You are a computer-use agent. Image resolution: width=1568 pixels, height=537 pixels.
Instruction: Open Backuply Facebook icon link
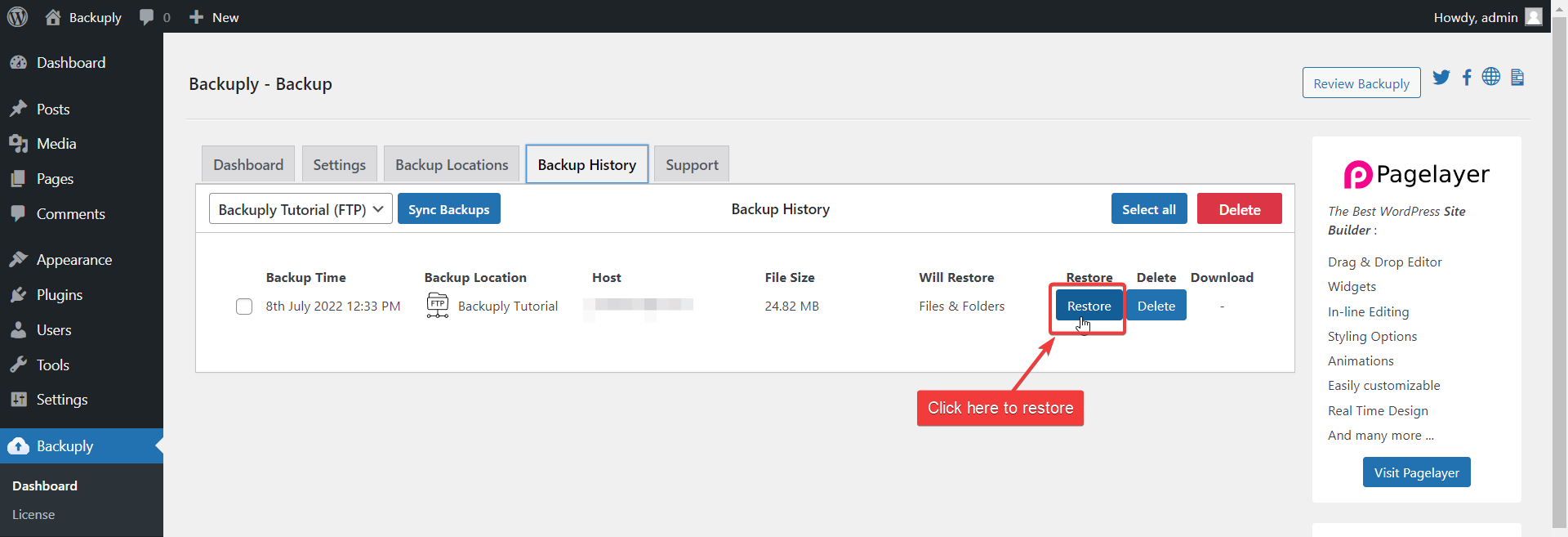[x=1467, y=77]
